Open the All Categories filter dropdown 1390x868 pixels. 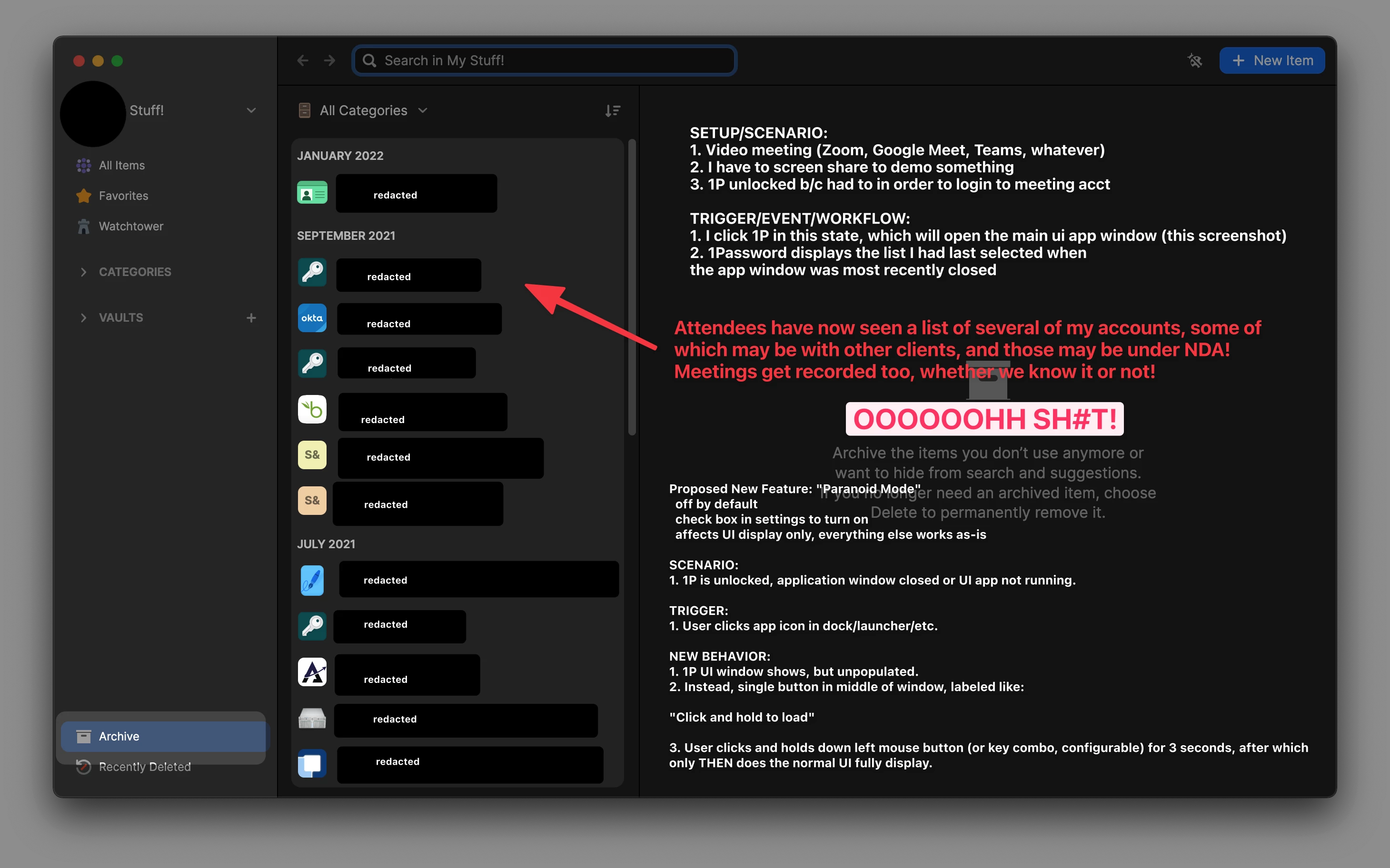(x=363, y=110)
